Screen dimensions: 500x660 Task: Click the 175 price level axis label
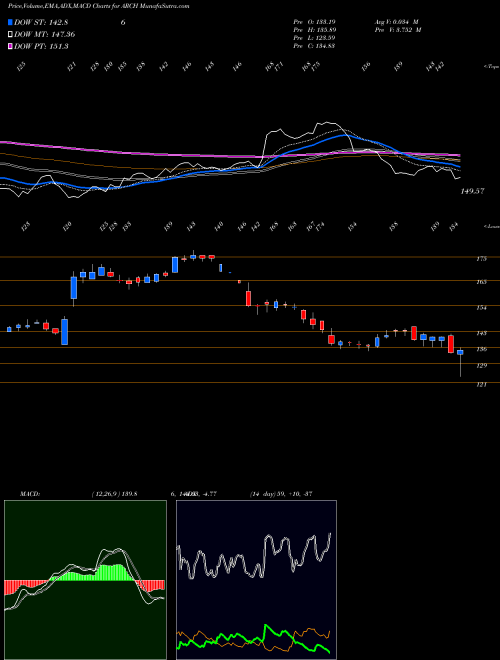(x=481, y=258)
